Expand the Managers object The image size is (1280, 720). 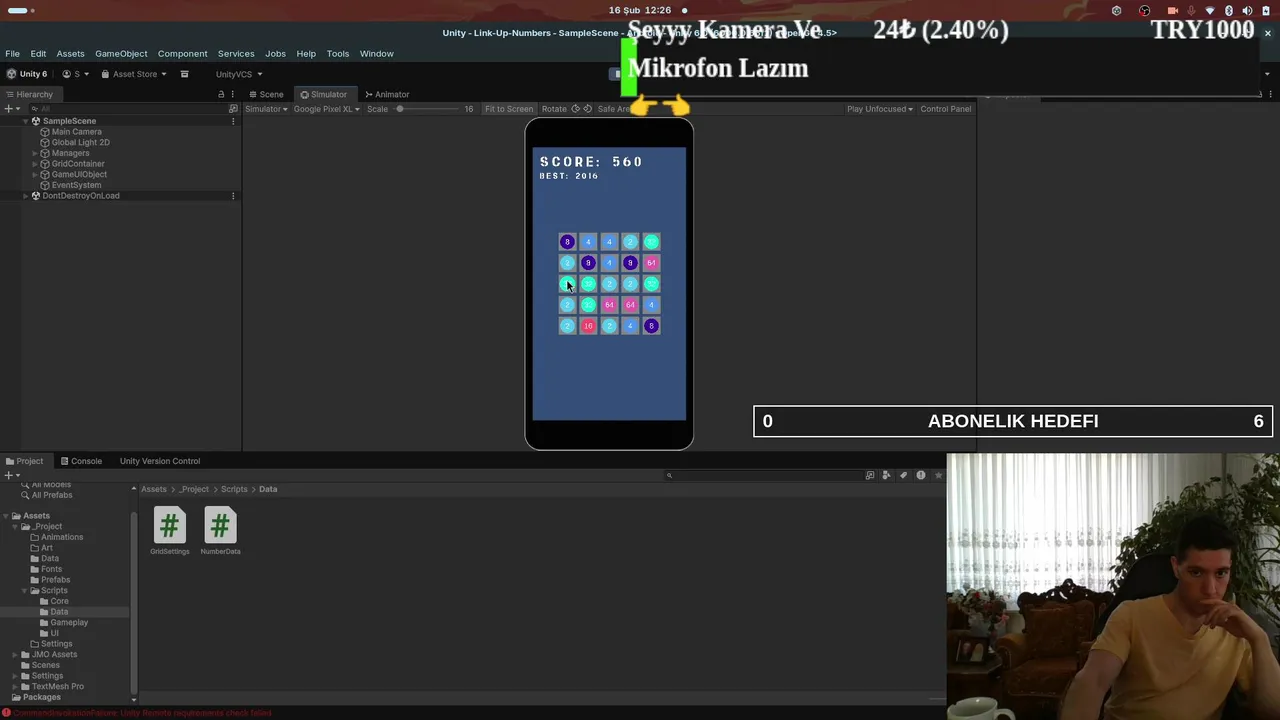(35, 153)
